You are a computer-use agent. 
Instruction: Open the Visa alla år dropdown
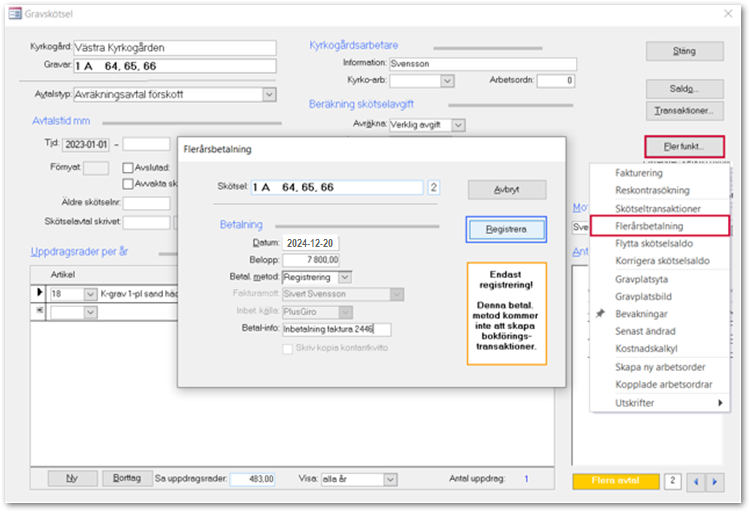[390, 479]
